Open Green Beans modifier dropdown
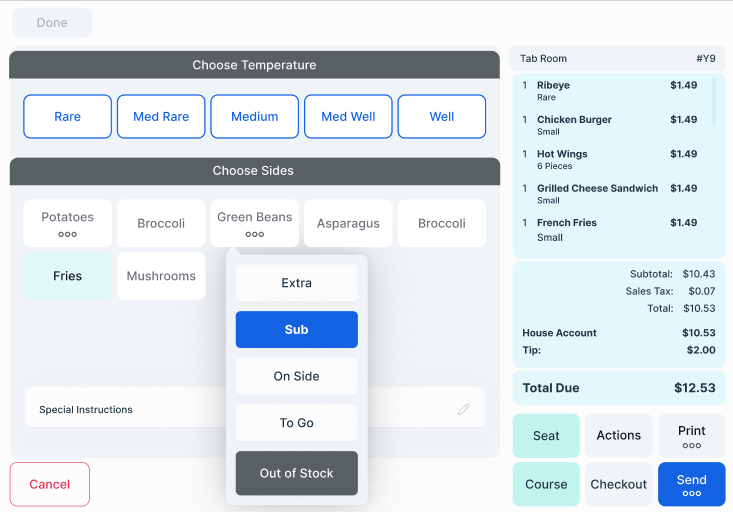733x512 pixels. coord(254,223)
